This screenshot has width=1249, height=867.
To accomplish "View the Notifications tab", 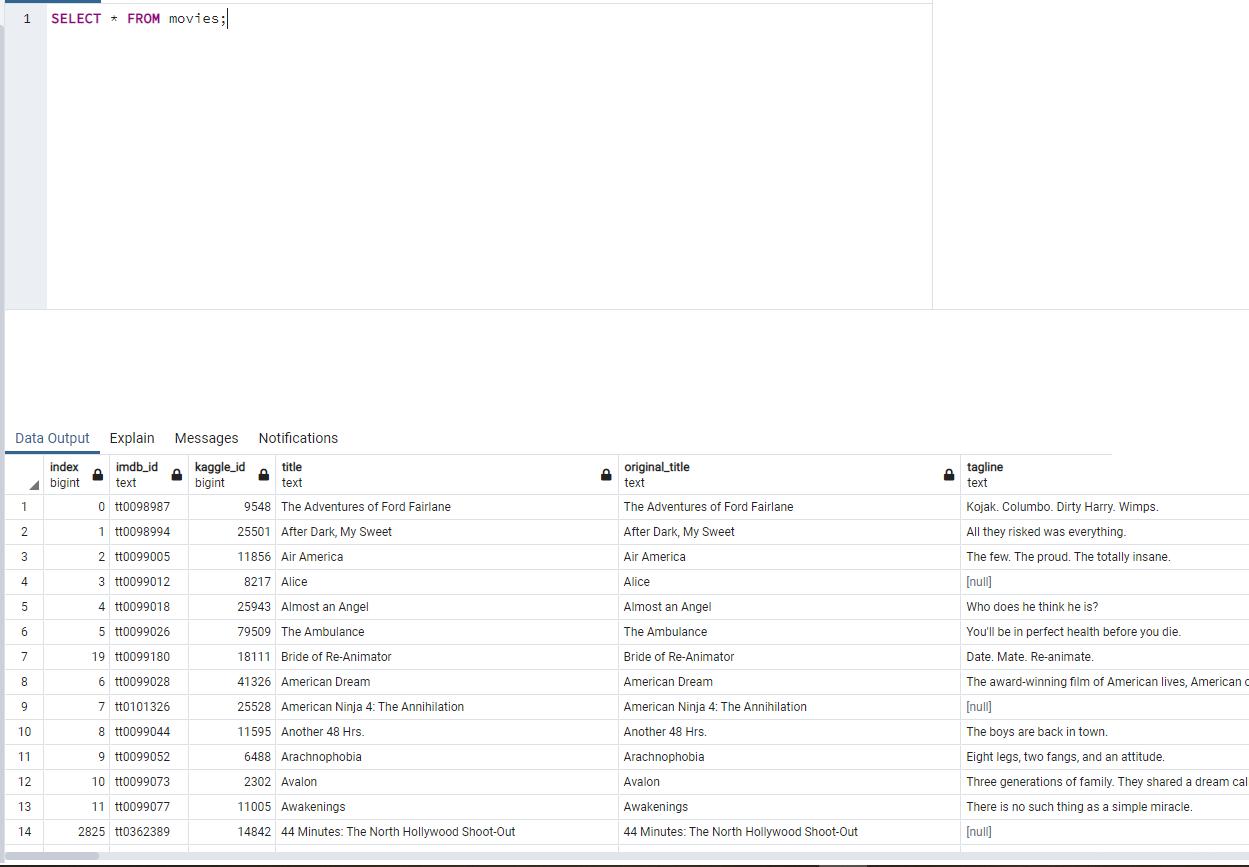I will click(297, 438).
